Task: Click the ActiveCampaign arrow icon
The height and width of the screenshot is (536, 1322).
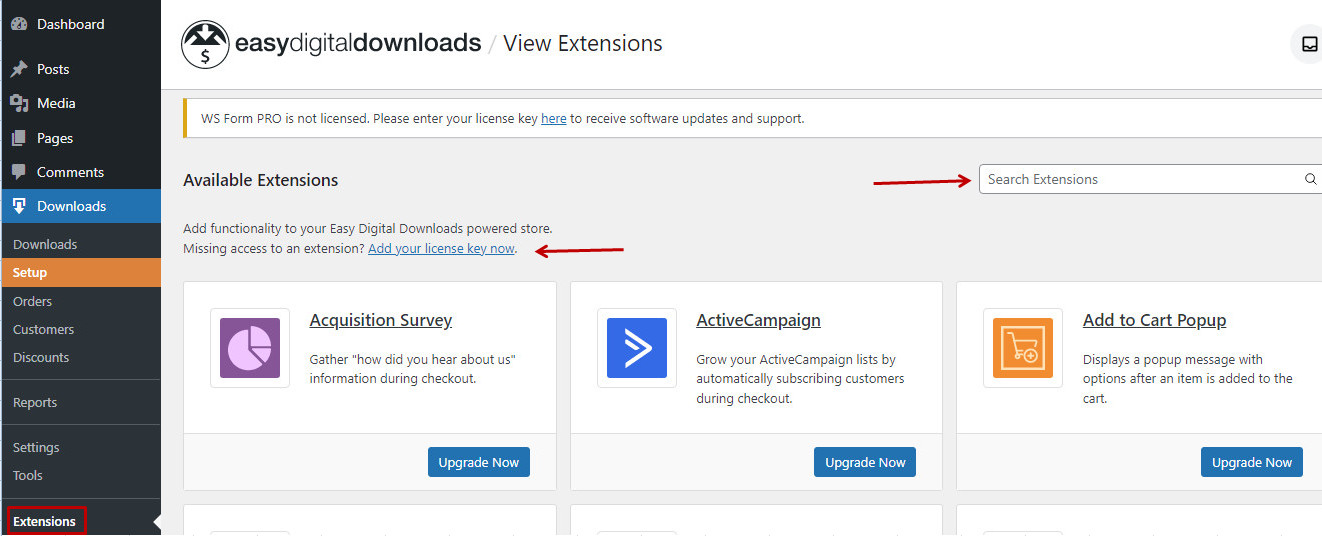Action: coord(637,348)
